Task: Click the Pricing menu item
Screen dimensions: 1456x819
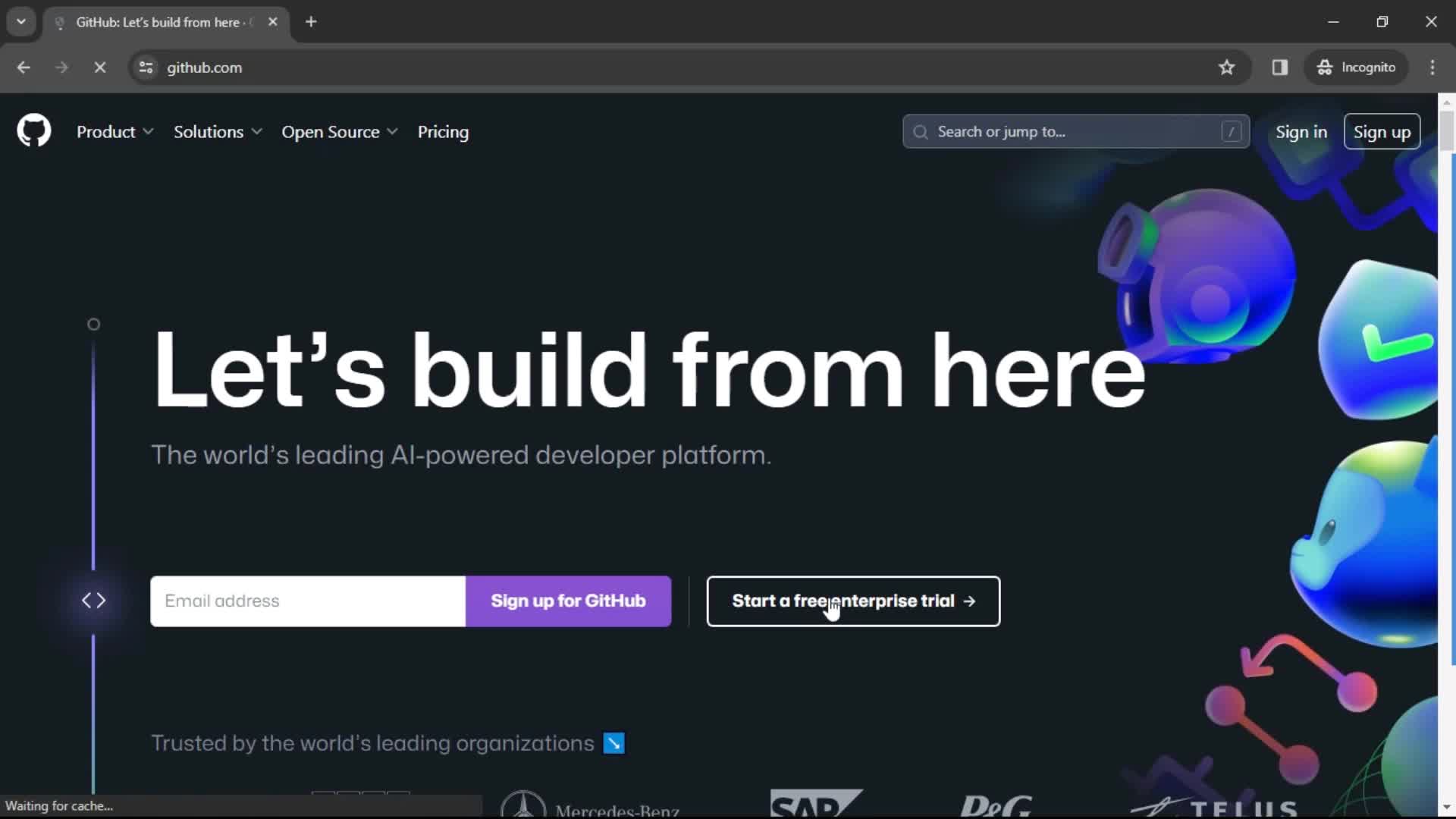Action: (x=442, y=131)
